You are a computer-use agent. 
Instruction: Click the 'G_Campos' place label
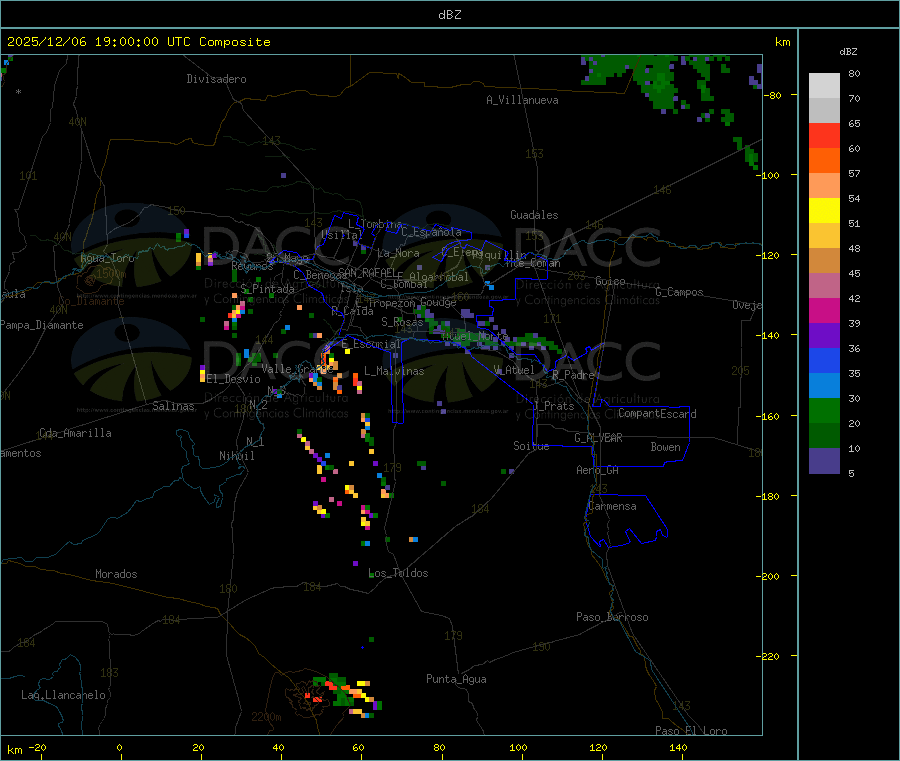(680, 292)
